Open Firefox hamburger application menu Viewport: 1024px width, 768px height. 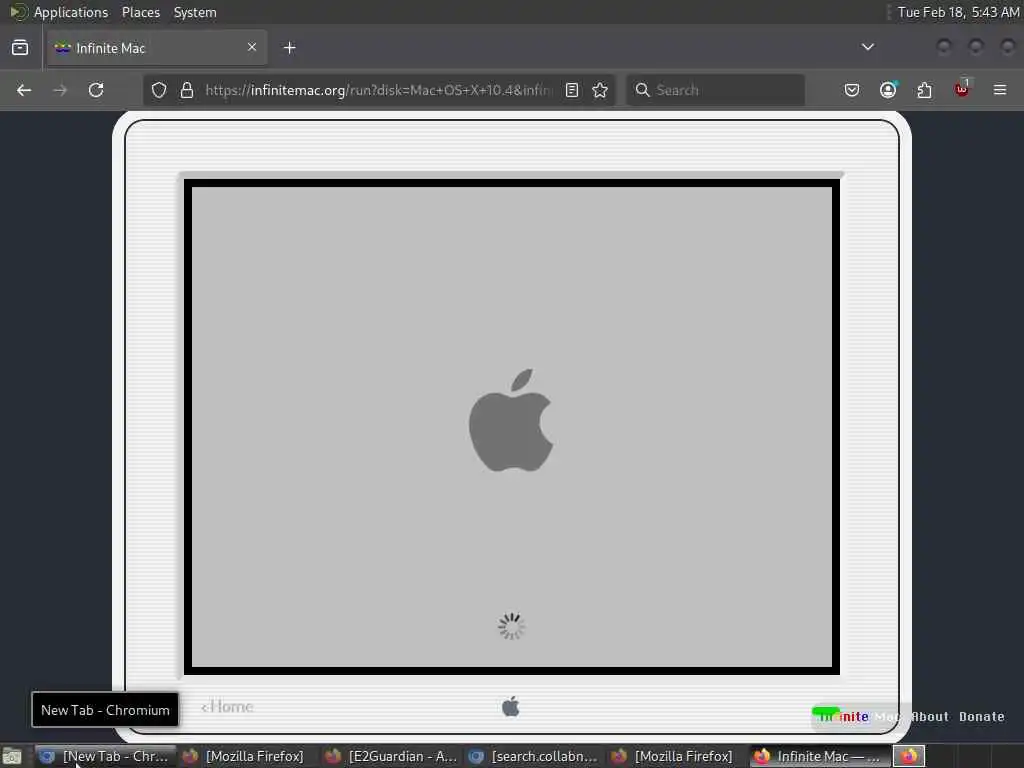1000,90
